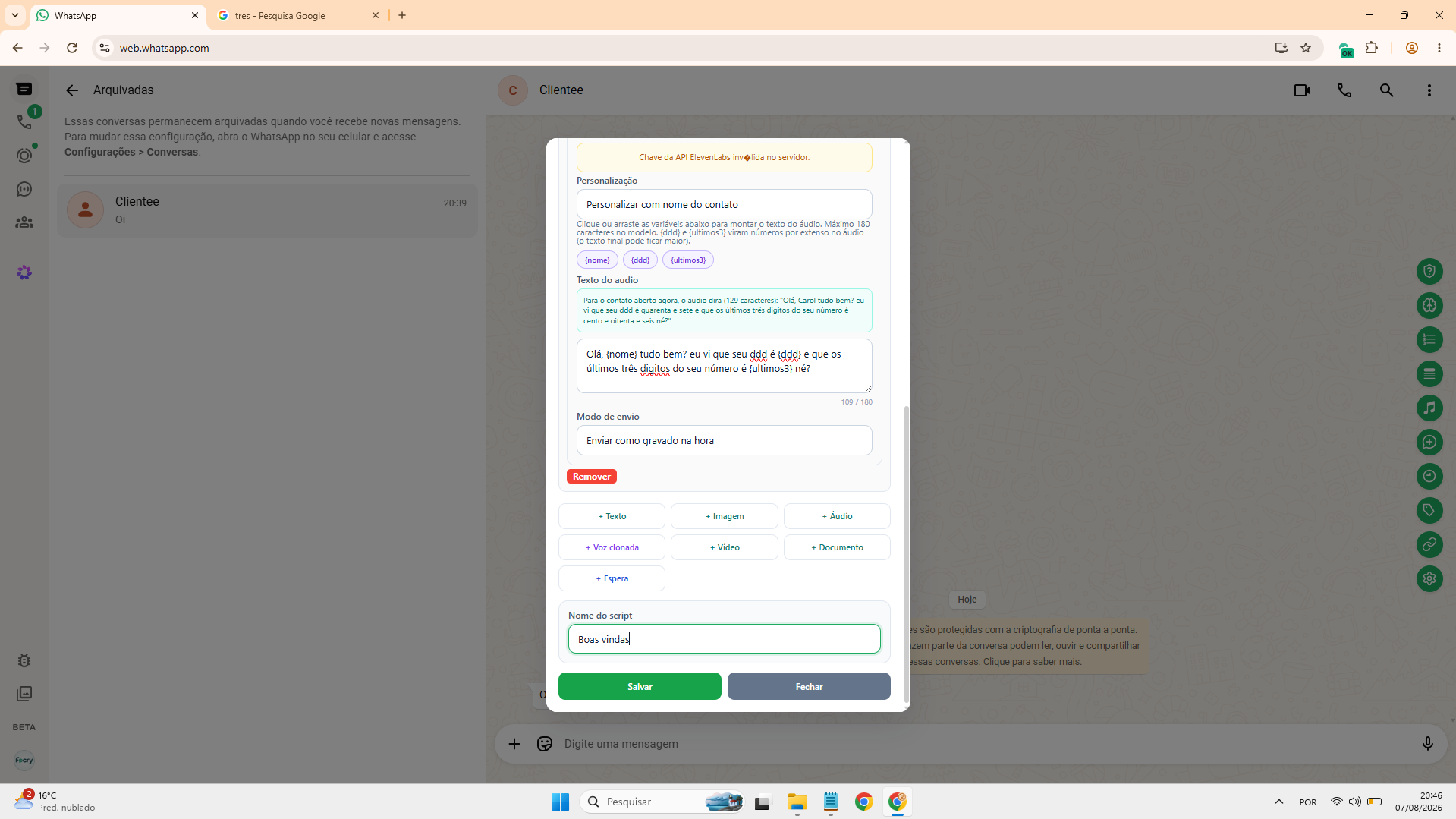1456x819 pixels.
Task: Click the Nome do script input field
Action: [725, 639]
